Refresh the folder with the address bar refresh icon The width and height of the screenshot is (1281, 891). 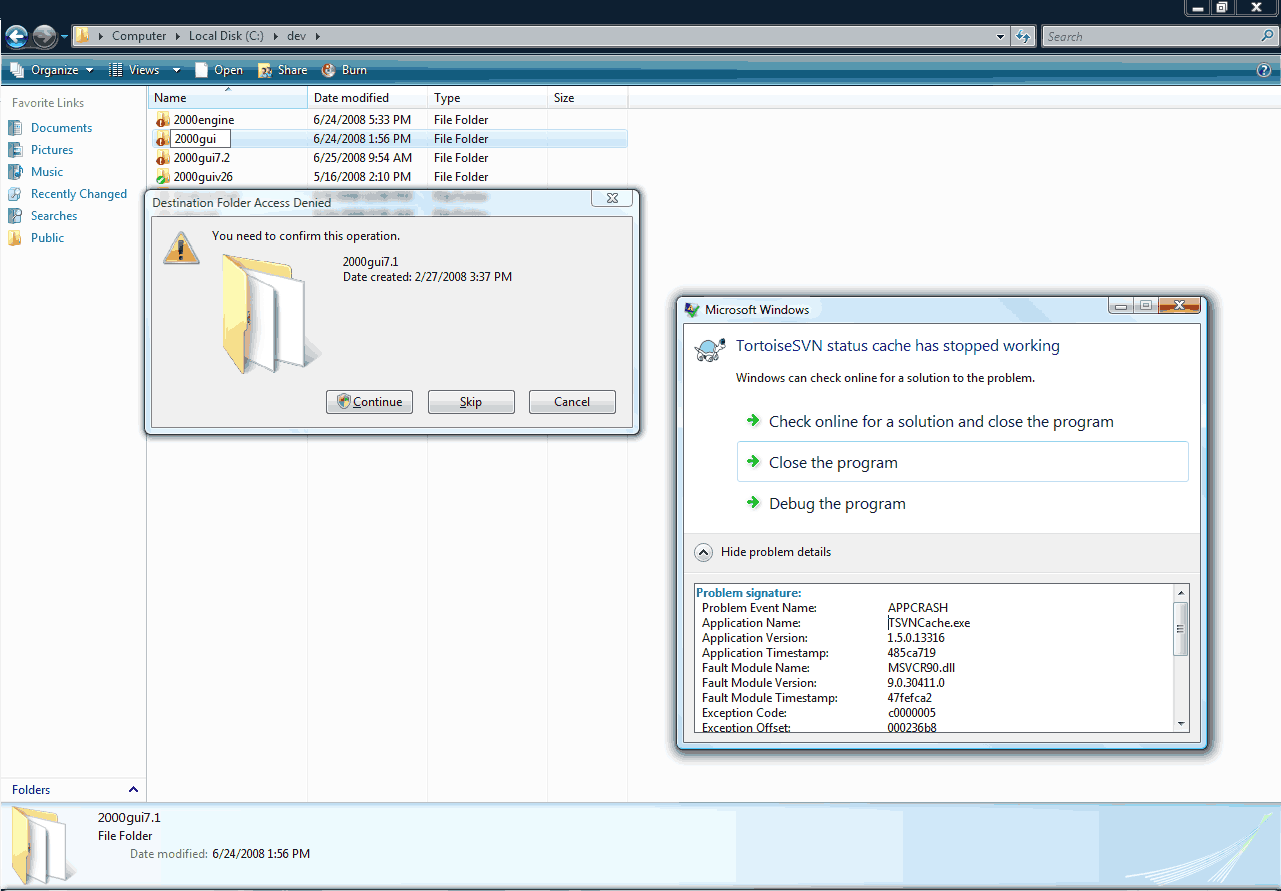1023,37
